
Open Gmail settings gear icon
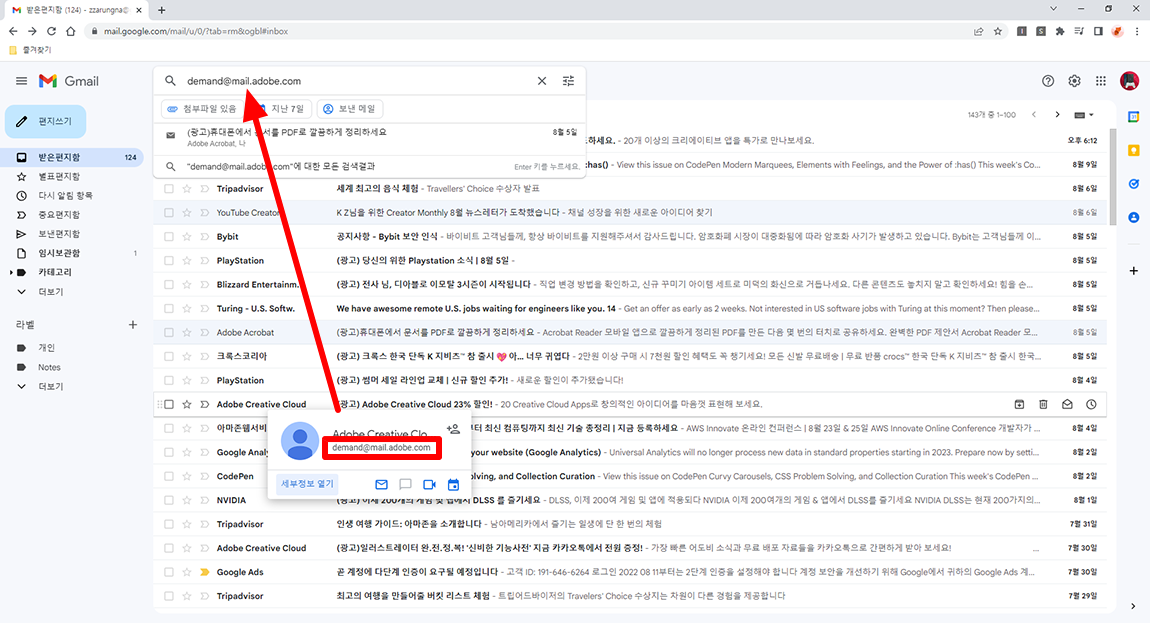[1074, 81]
